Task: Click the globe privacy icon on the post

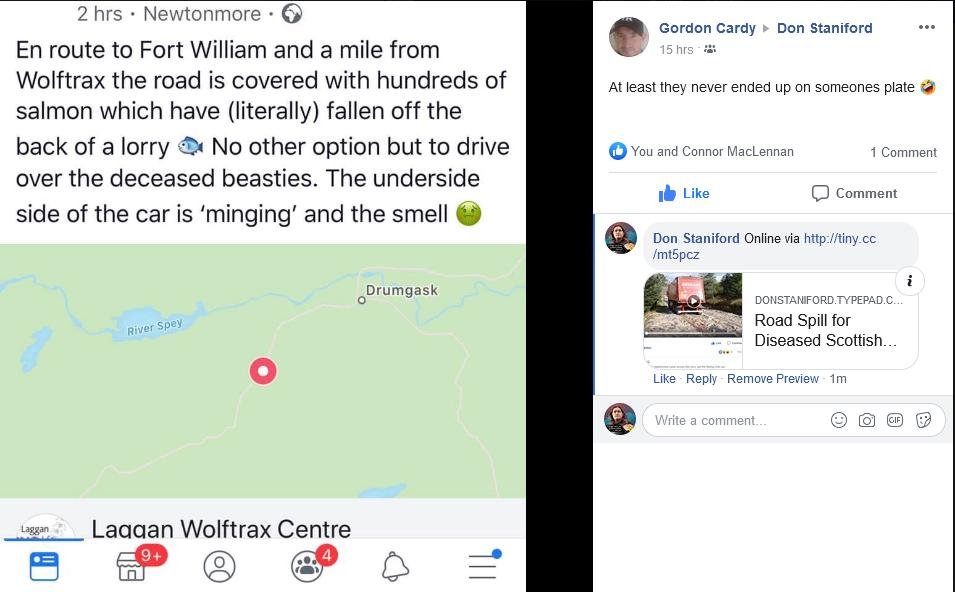Action: coord(290,13)
